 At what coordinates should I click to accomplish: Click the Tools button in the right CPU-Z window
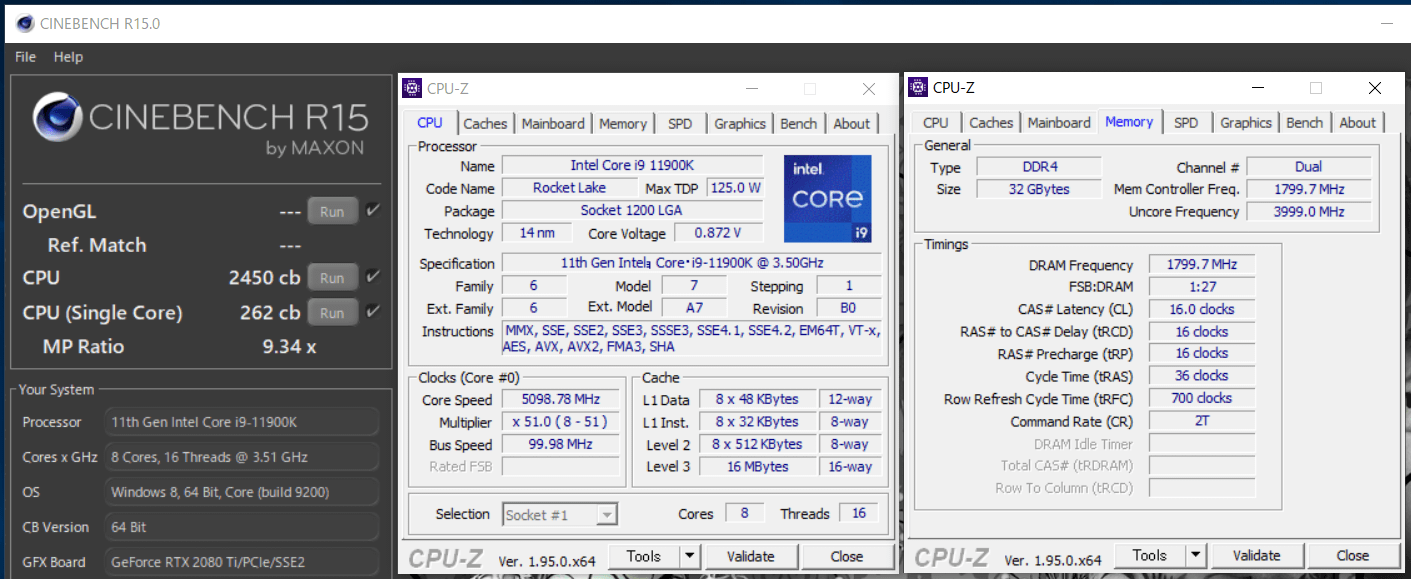click(x=1150, y=555)
